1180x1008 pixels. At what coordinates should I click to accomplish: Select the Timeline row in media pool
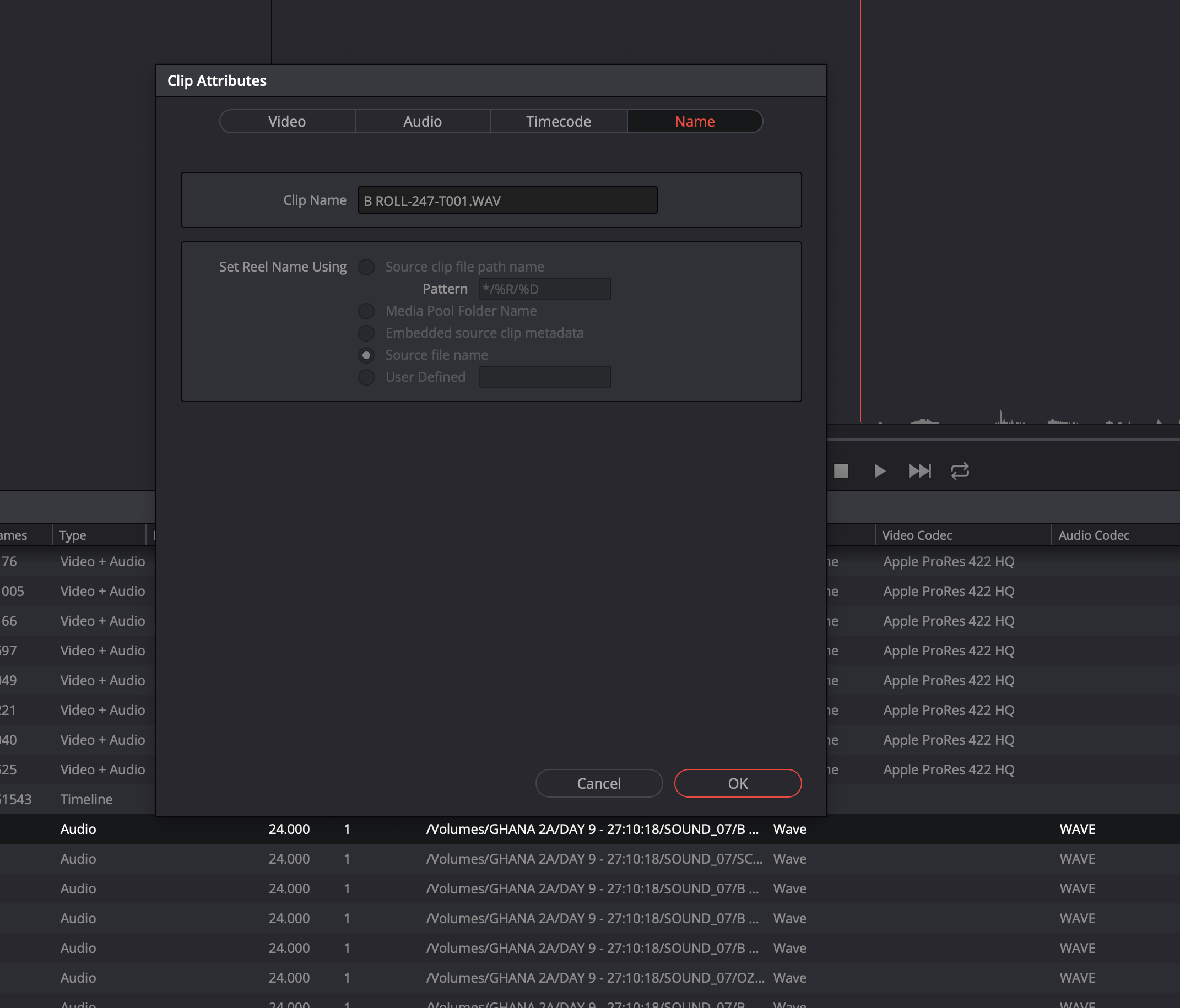pos(78,799)
